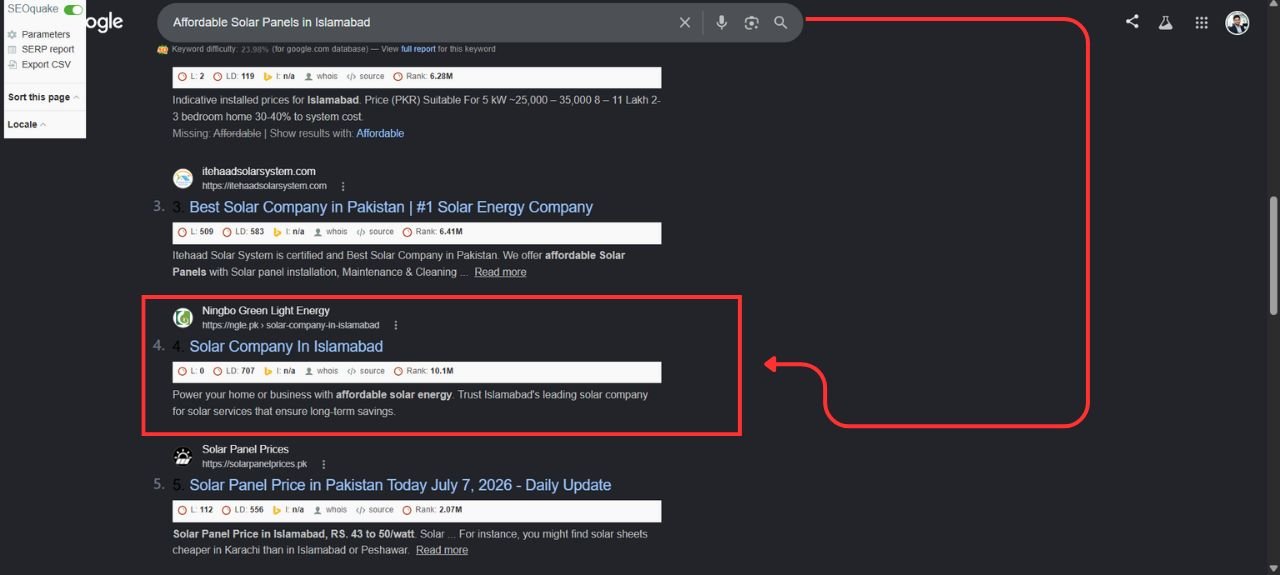The image size is (1280, 575).
Task: Click the LD: 583 metric
Action: tap(244, 232)
